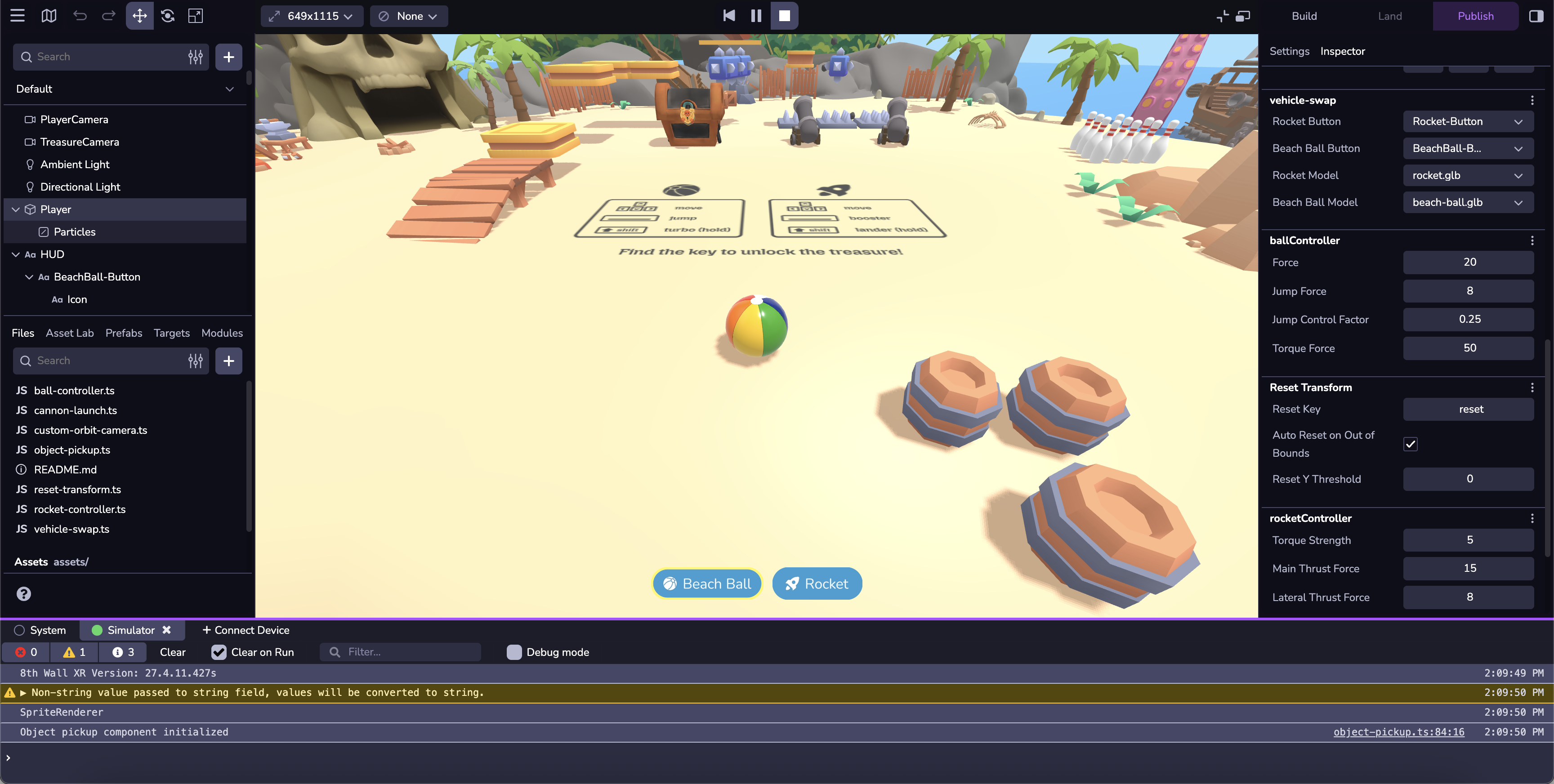Collapse the Player entity tree item
This screenshot has height=784, width=1554.
point(16,209)
